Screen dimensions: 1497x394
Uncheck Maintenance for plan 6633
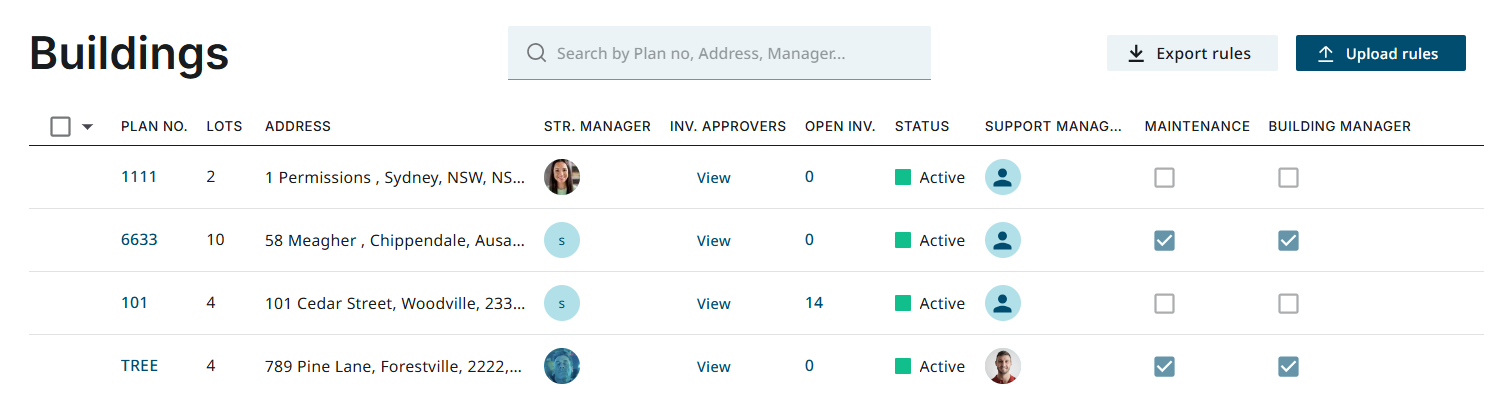pyautogui.click(x=1164, y=240)
